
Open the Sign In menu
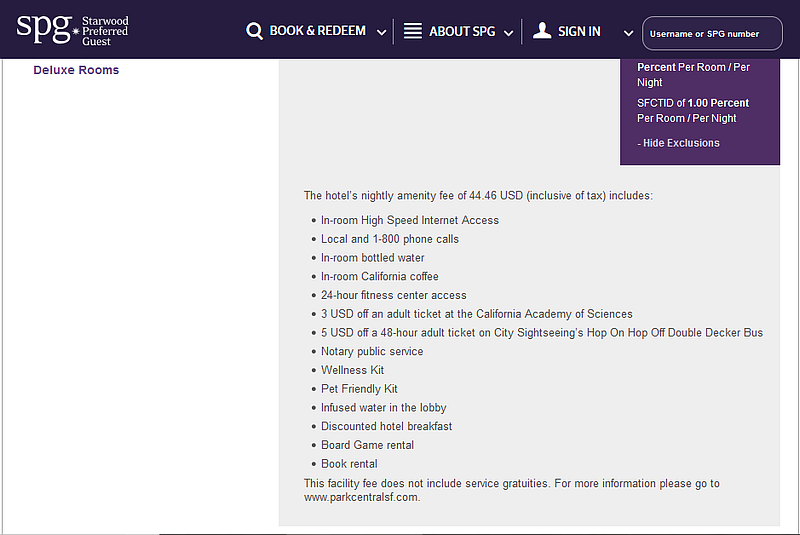click(579, 32)
